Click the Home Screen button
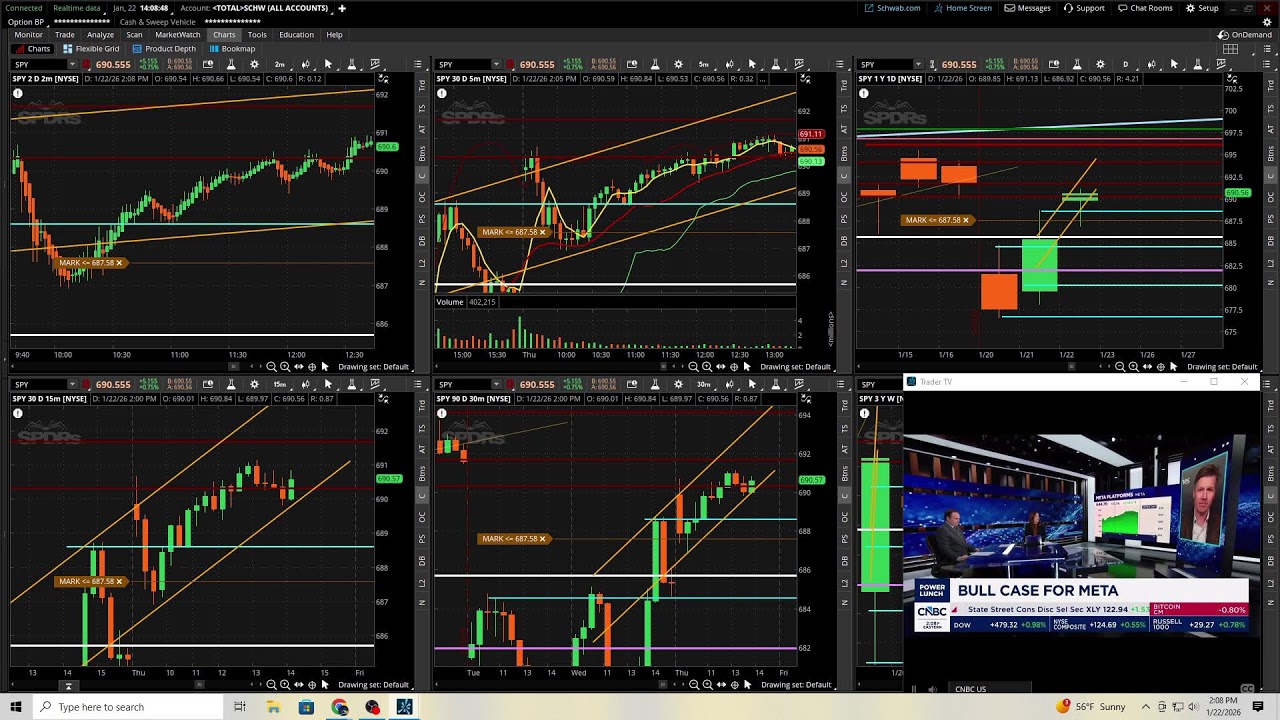This screenshot has width=1280, height=720. pos(963,8)
